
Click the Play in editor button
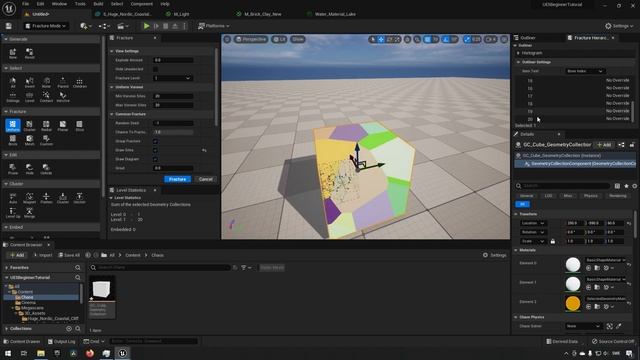[146, 26]
